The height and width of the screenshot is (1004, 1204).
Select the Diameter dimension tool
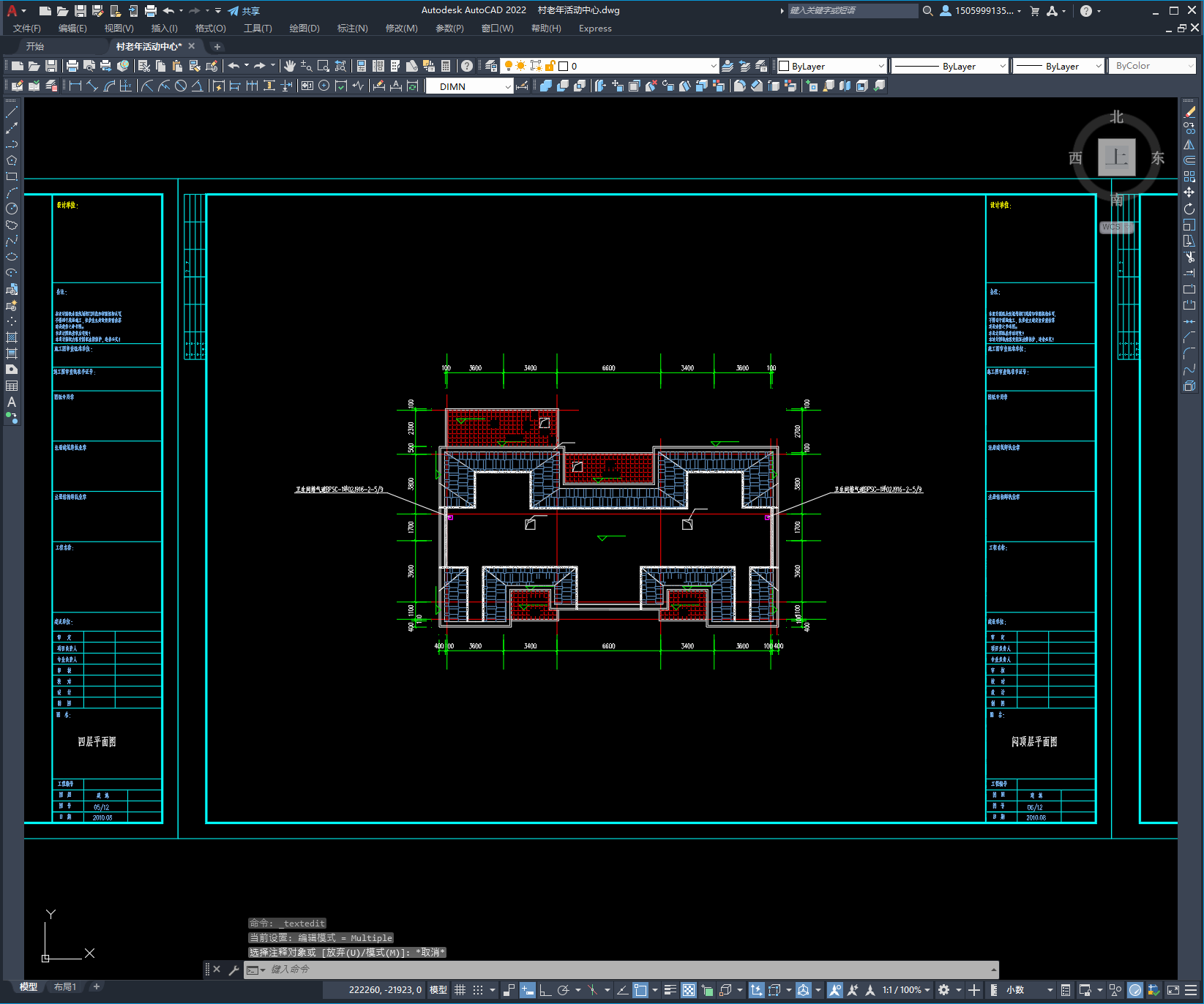tap(181, 86)
